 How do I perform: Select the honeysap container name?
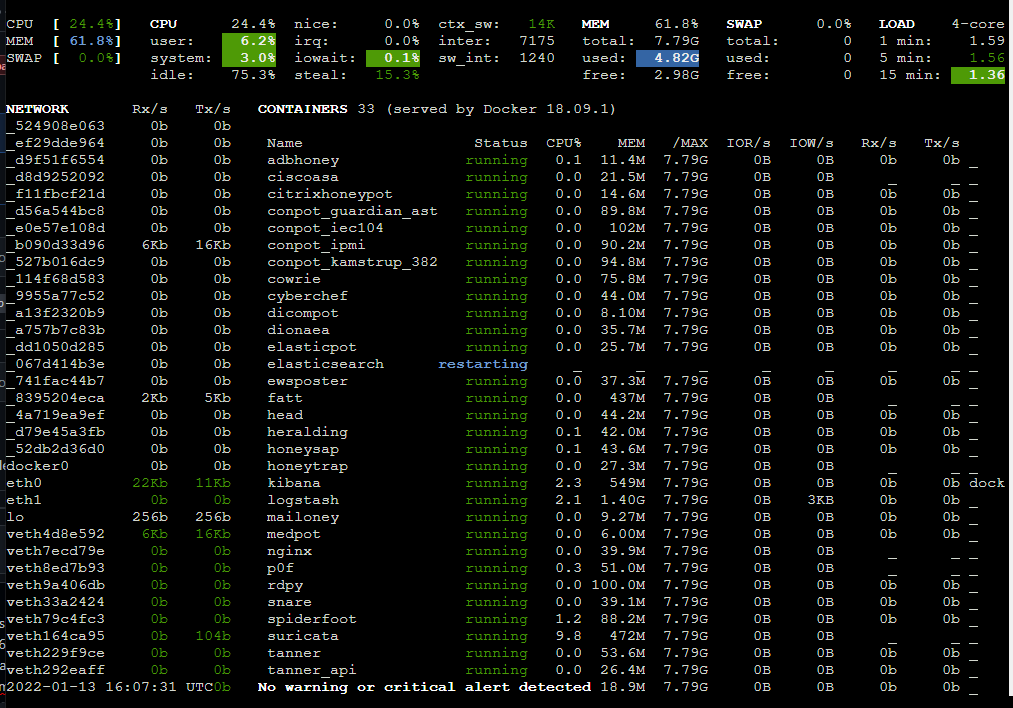[303, 449]
